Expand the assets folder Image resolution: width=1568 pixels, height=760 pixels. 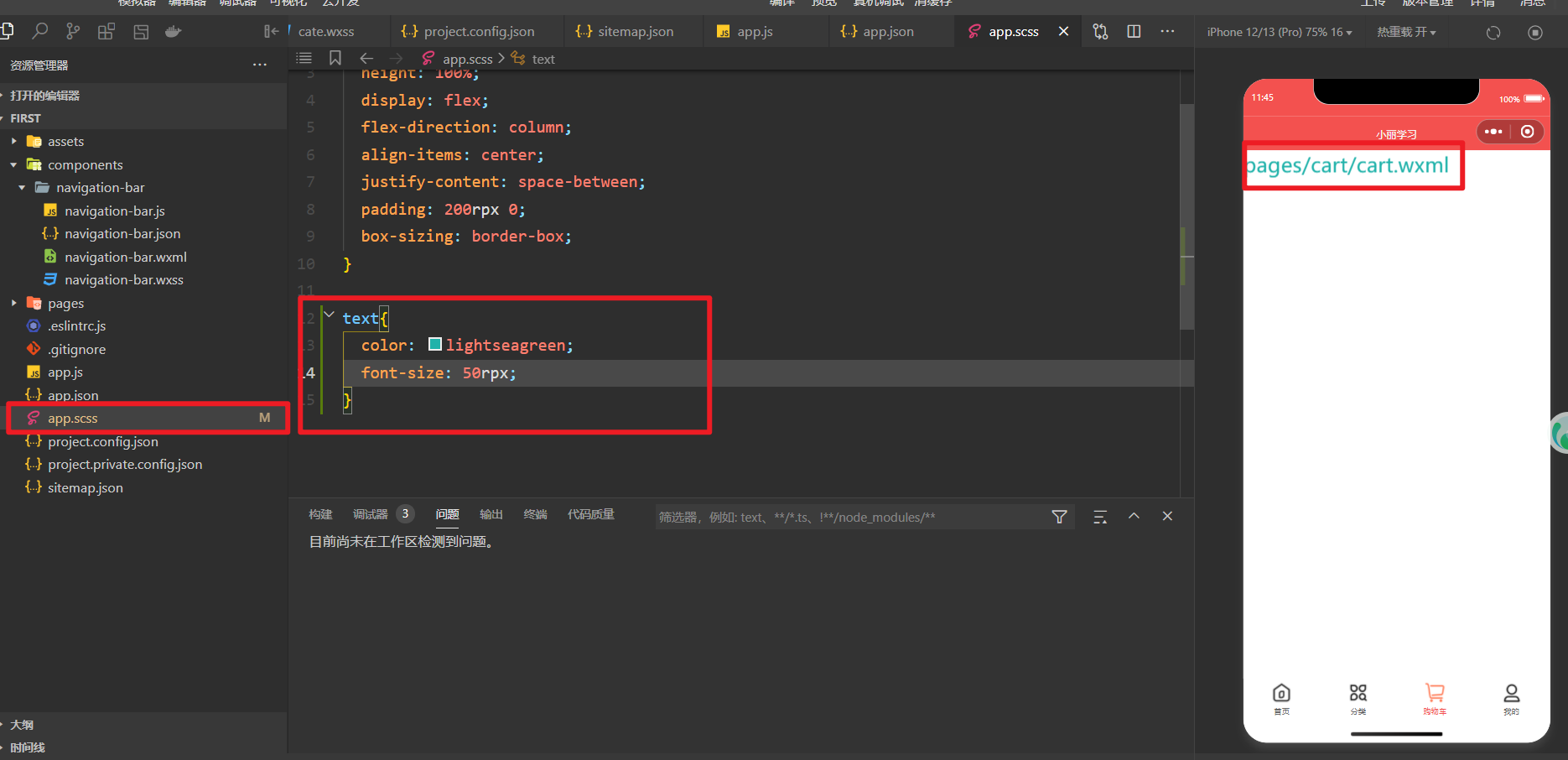(x=14, y=141)
